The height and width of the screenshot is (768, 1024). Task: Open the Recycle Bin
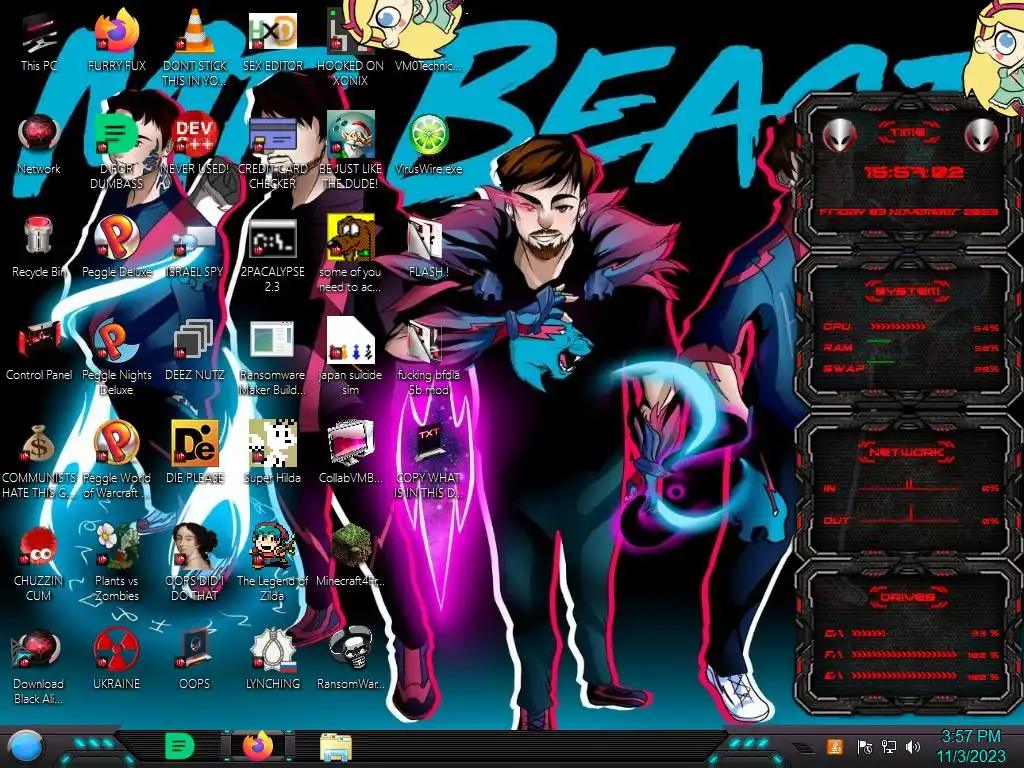click(x=39, y=247)
